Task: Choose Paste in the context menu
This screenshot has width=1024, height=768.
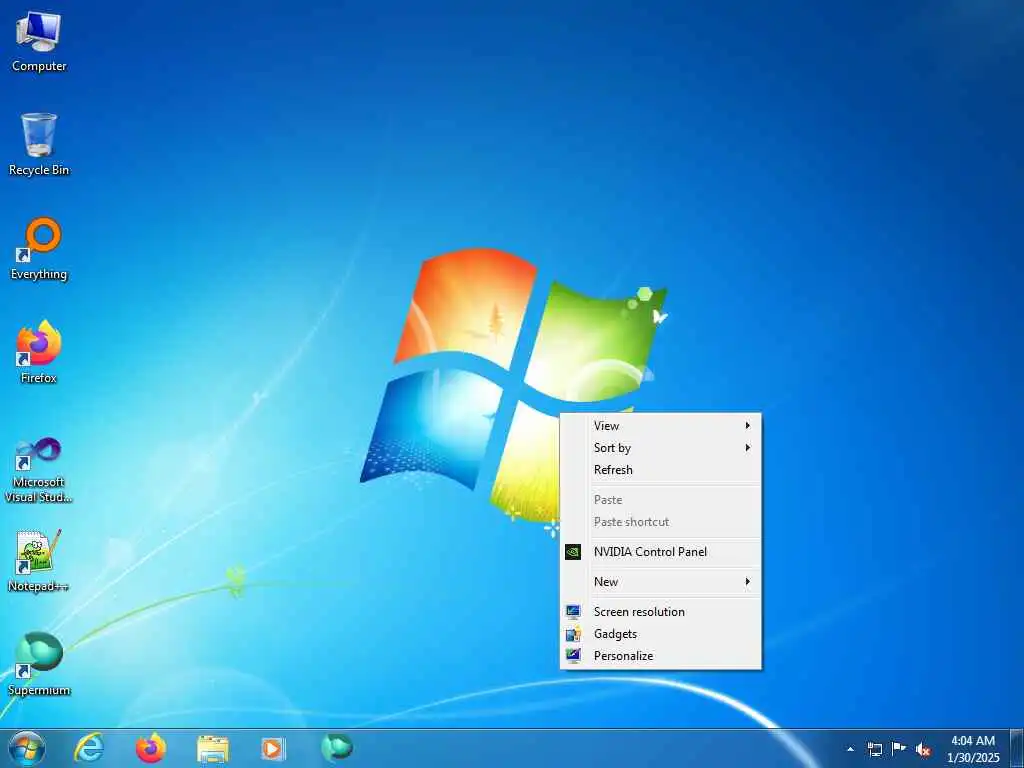Action: point(660,500)
